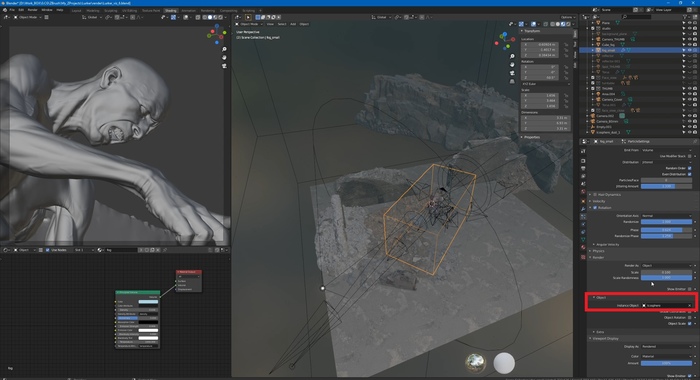Click the zoom magnifier icon in the left viewport

click(224, 49)
